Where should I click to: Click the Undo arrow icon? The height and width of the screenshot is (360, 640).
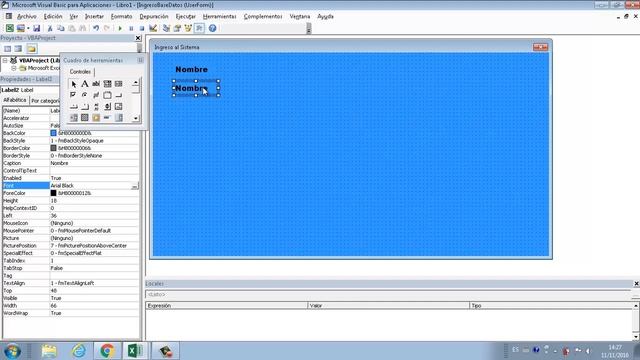point(96,28)
